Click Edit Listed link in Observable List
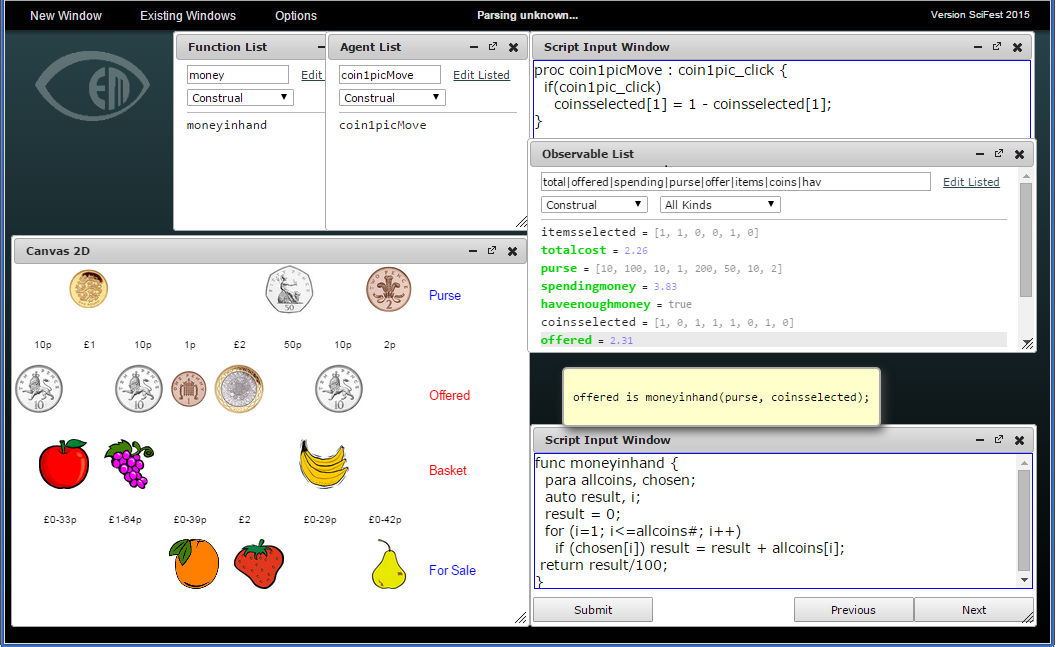The width and height of the screenshot is (1059, 647). tap(971, 182)
